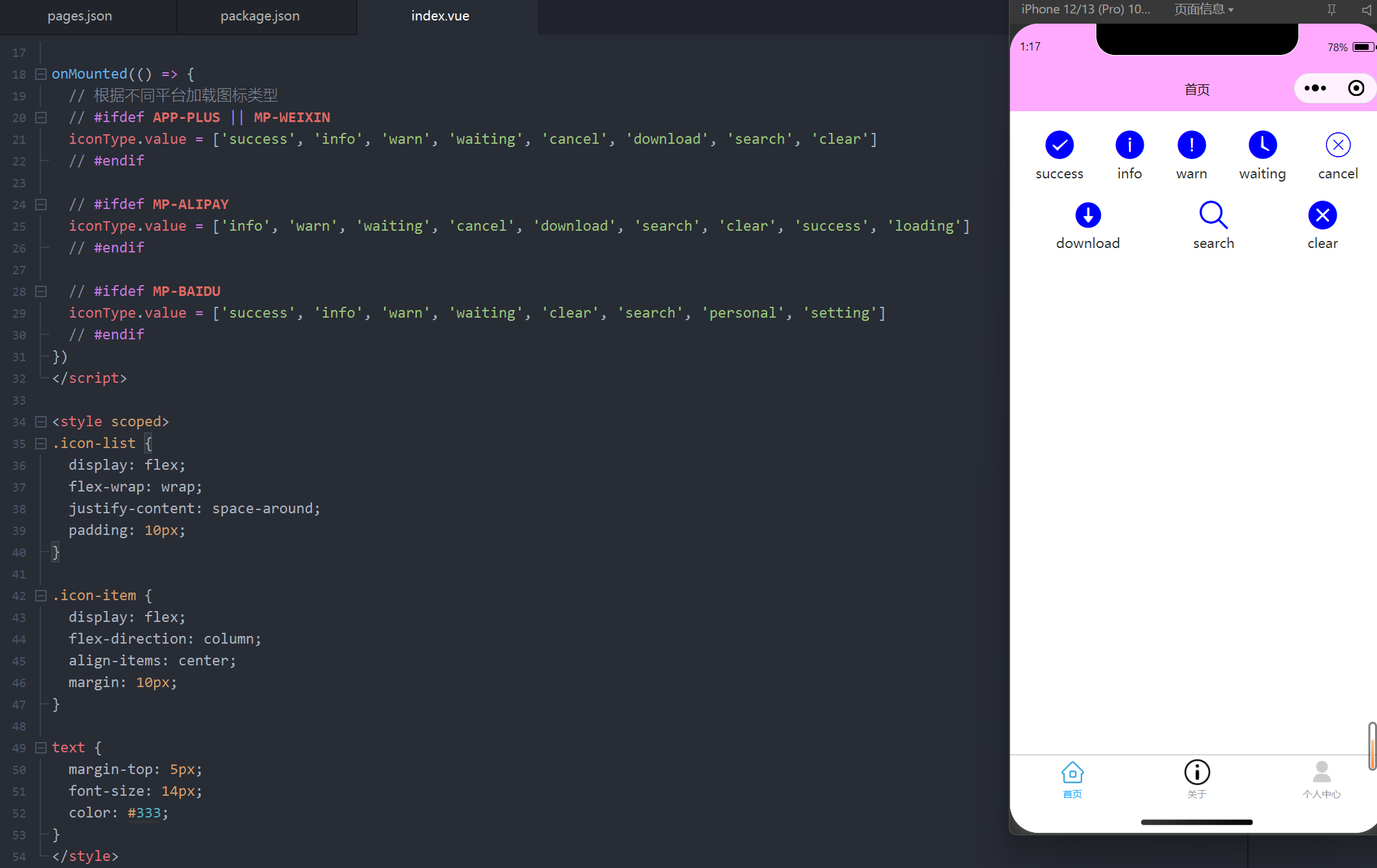Viewport: 1377px width, 868px height.
Task: Expand the style scoped block line 34
Action: click(x=40, y=421)
